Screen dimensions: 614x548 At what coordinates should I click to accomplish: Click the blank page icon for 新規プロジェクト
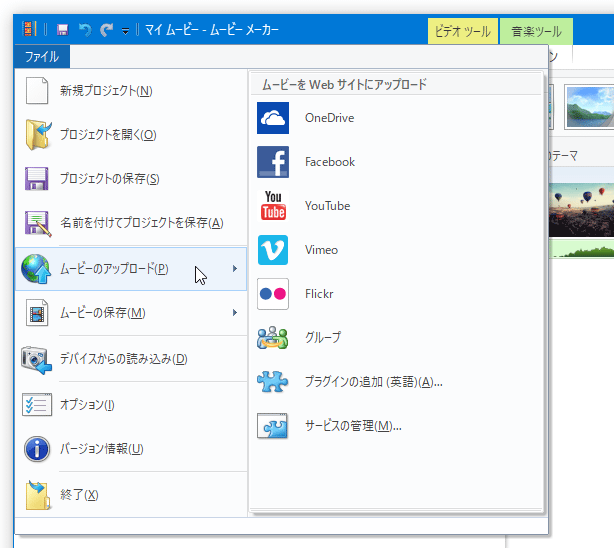[x=37, y=90]
